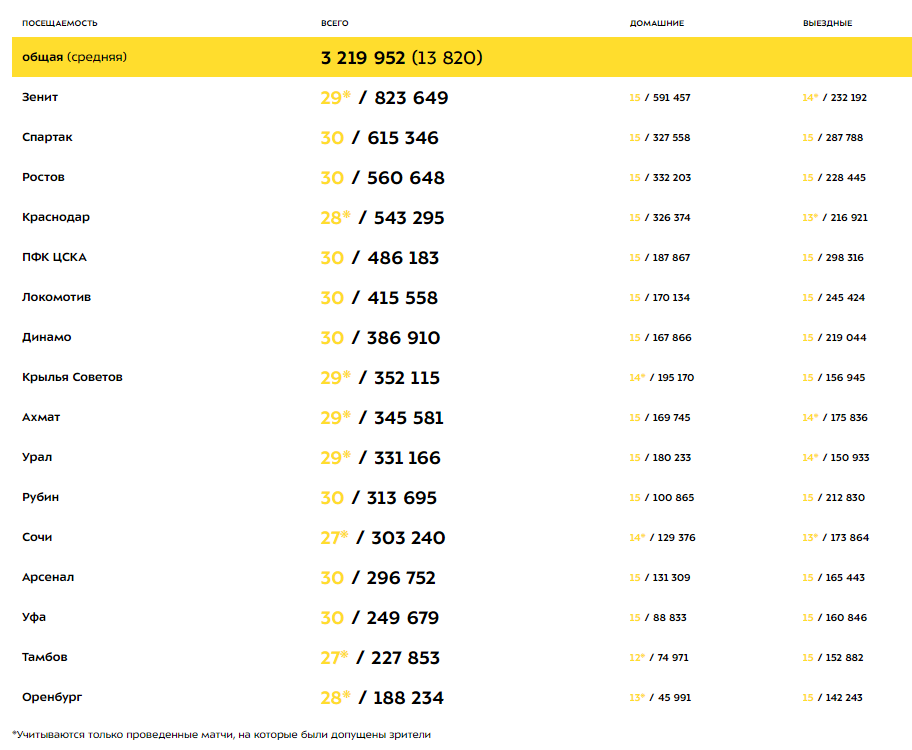The width and height of the screenshot is (912, 750).
Task: Click the Динамо team name
Action: [47, 337]
